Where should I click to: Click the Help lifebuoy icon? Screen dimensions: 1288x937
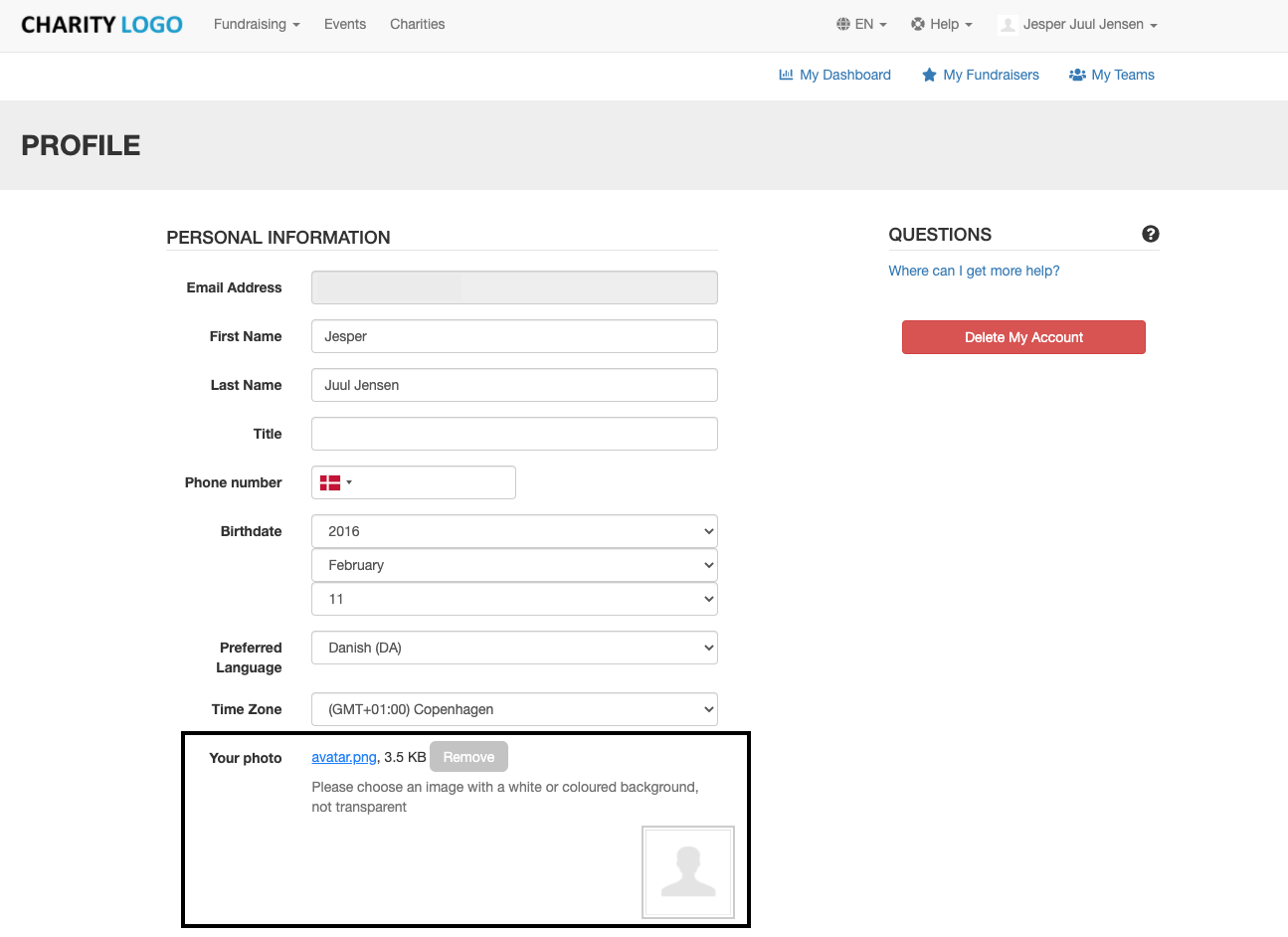[x=918, y=24]
